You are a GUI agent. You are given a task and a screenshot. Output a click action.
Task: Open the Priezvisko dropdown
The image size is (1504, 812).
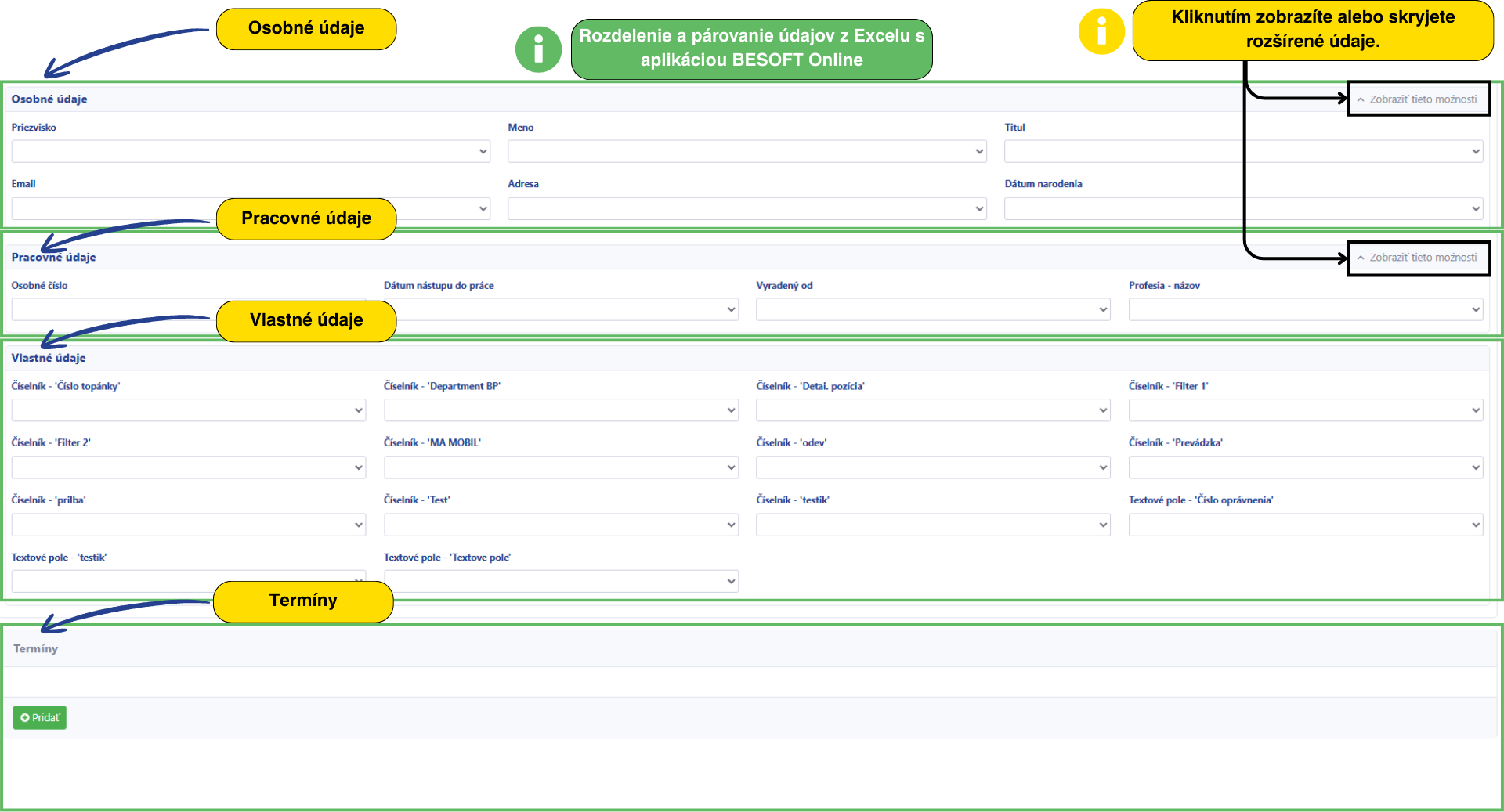pos(251,151)
